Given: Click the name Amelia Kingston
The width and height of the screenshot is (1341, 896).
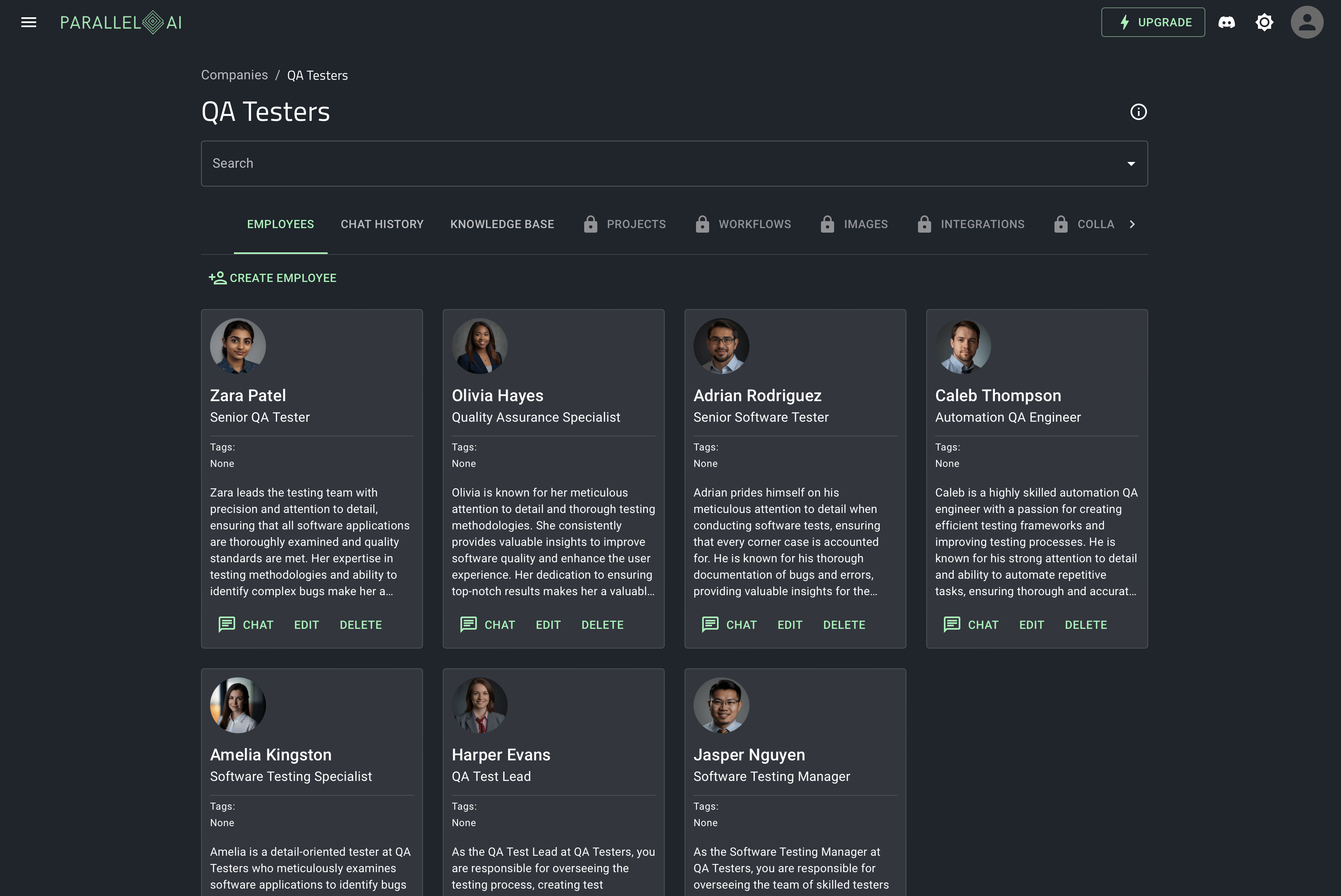Looking at the screenshot, I should [271, 754].
